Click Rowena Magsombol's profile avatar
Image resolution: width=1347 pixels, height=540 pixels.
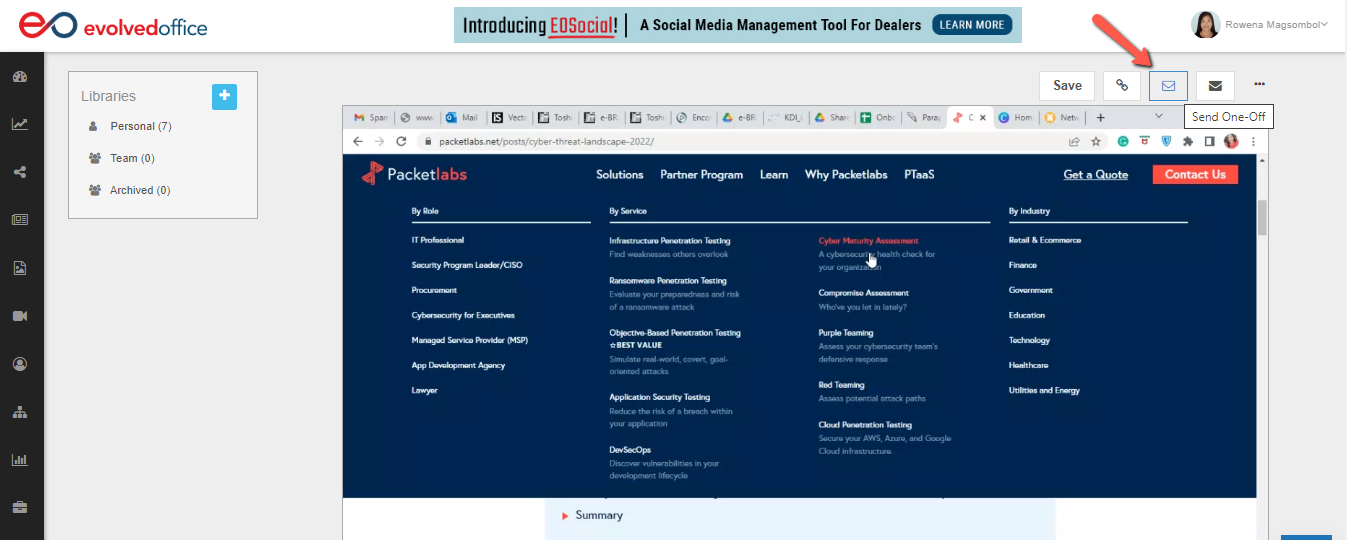pyautogui.click(x=1206, y=25)
